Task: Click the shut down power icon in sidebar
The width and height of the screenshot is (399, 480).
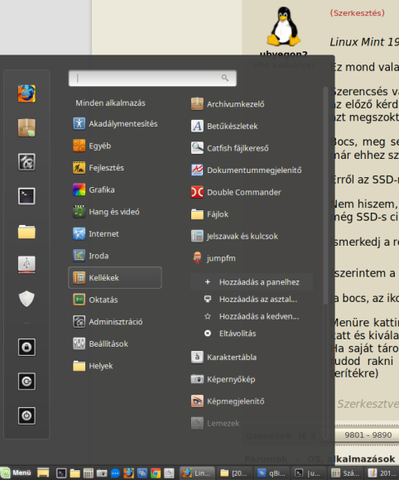Action: [x=27, y=415]
